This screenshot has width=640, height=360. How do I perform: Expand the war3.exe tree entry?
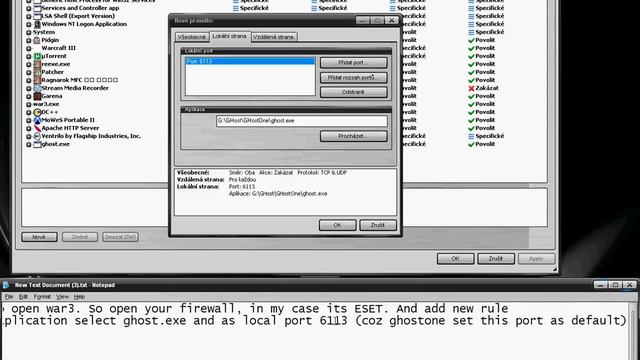pyautogui.click(x=29, y=104)
